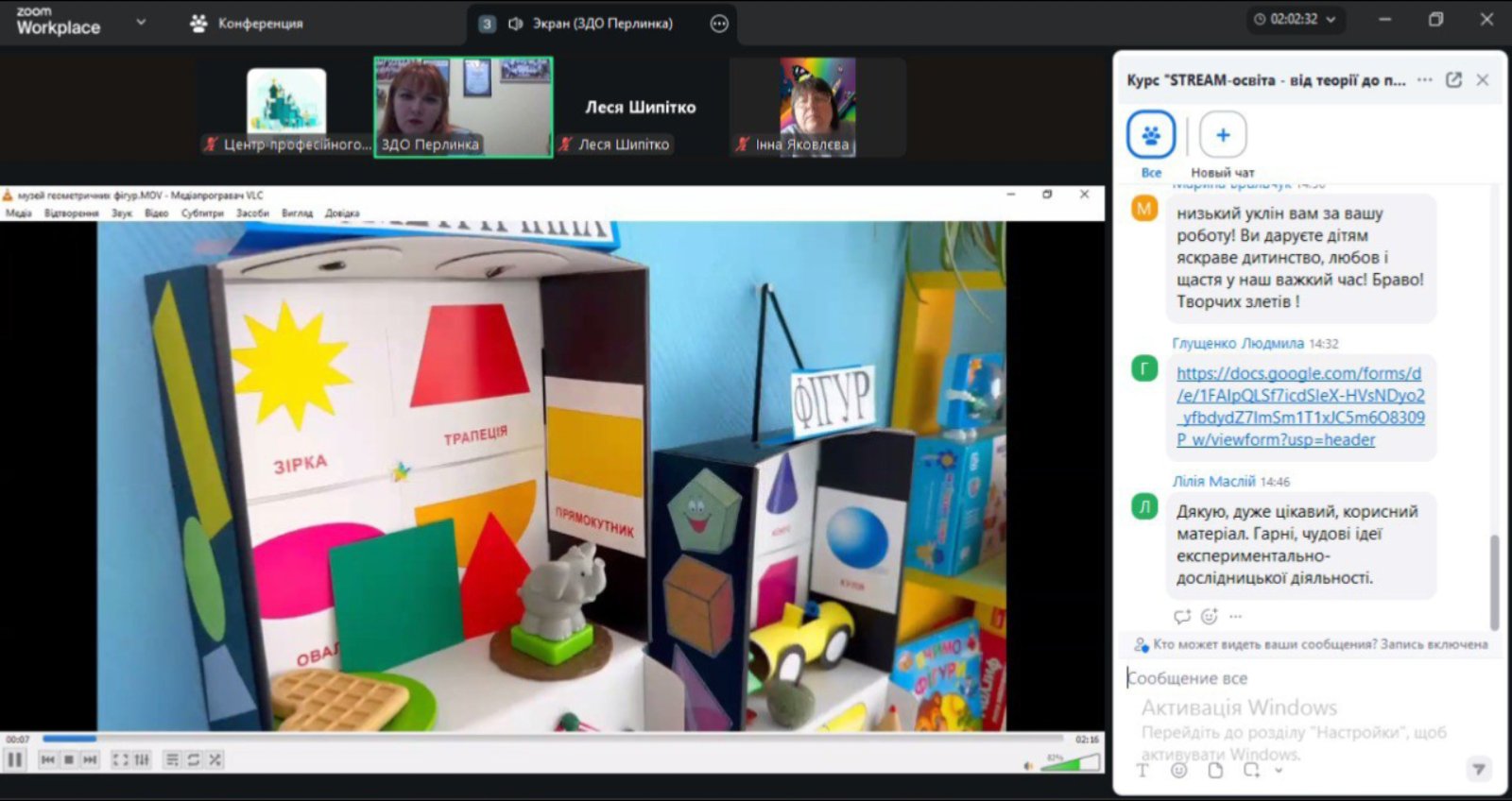The height and width of the screenshot is (801, 1512).
Task: Expand more chat toolbar options chevron
Action: pyautogui.click(x=1279, y=770)
